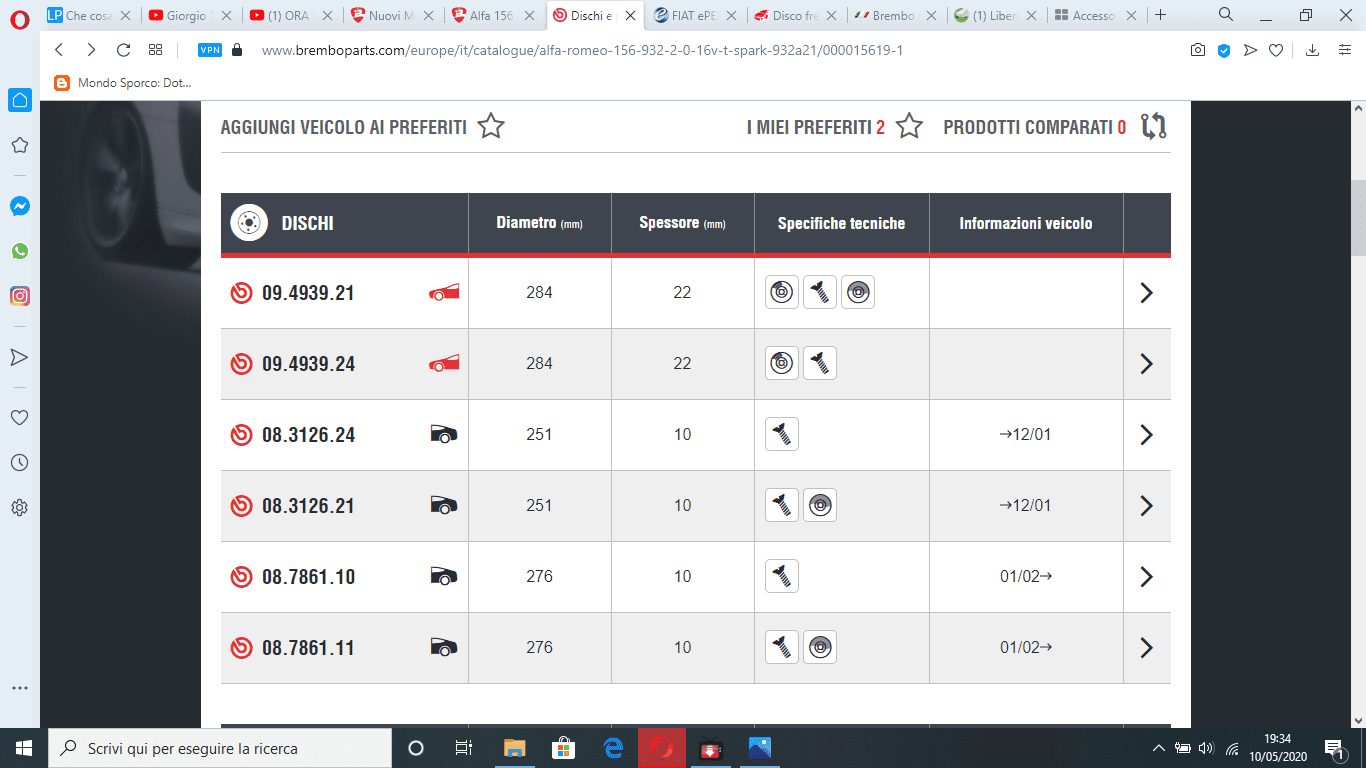Open Microsoft Edge from taskbar
The height and width of the screenshot is (768, 1366).
(x=613, y=748)
